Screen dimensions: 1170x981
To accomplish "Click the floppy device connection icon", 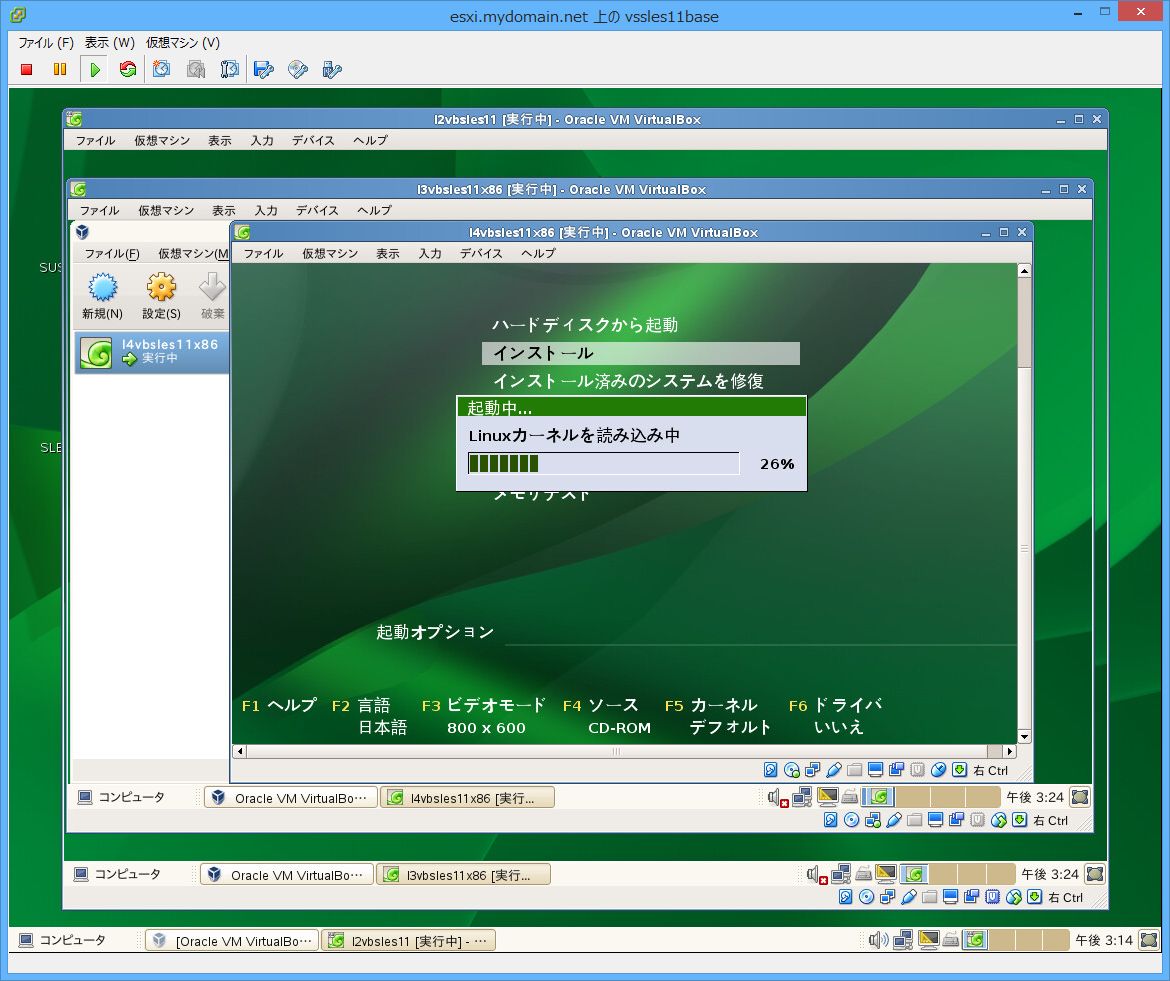I will point(264,69).
